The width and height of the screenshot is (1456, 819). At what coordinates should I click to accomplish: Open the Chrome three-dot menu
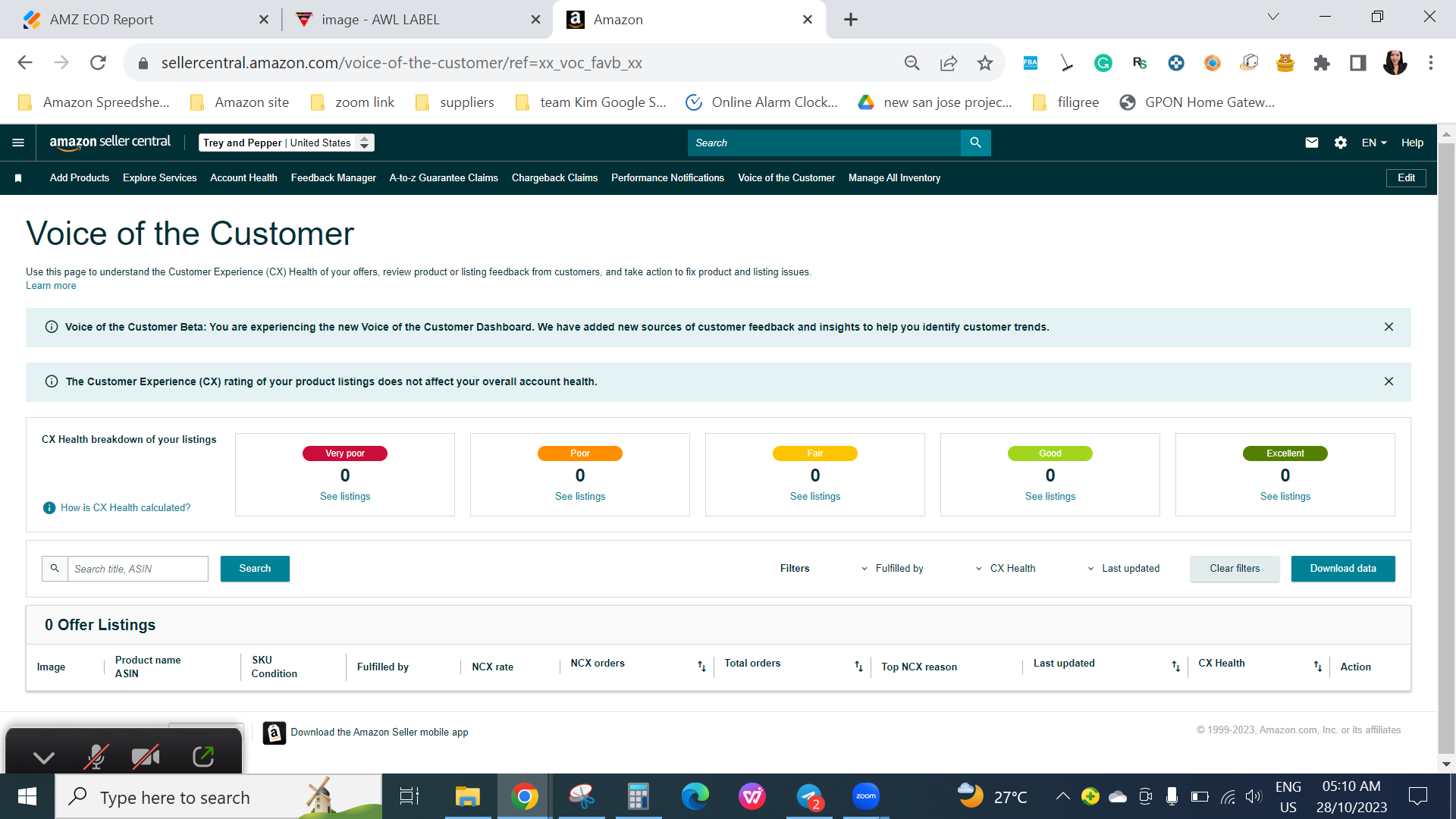1431,63
